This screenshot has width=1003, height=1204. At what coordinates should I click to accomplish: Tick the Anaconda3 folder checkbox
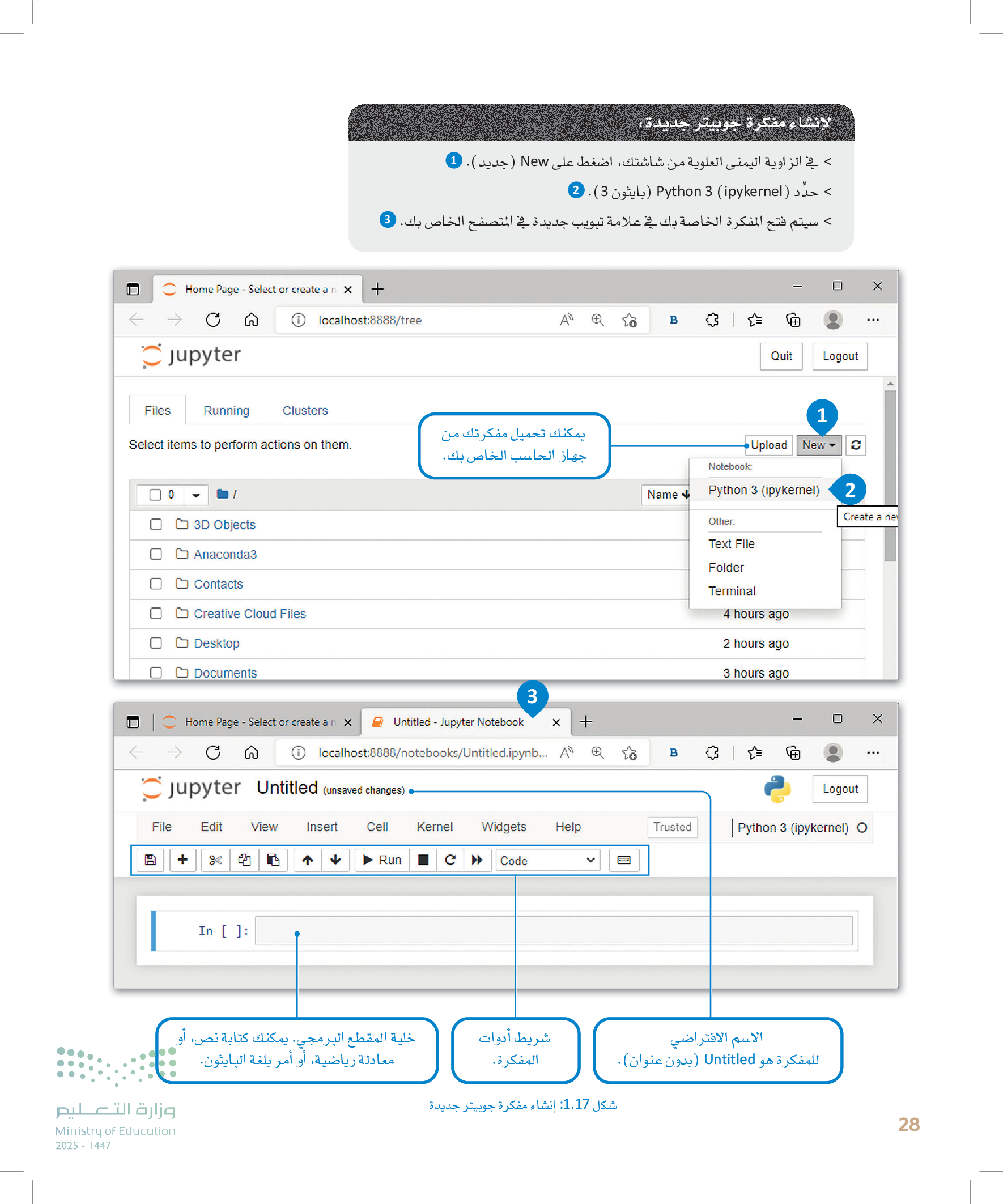(155, 555)
